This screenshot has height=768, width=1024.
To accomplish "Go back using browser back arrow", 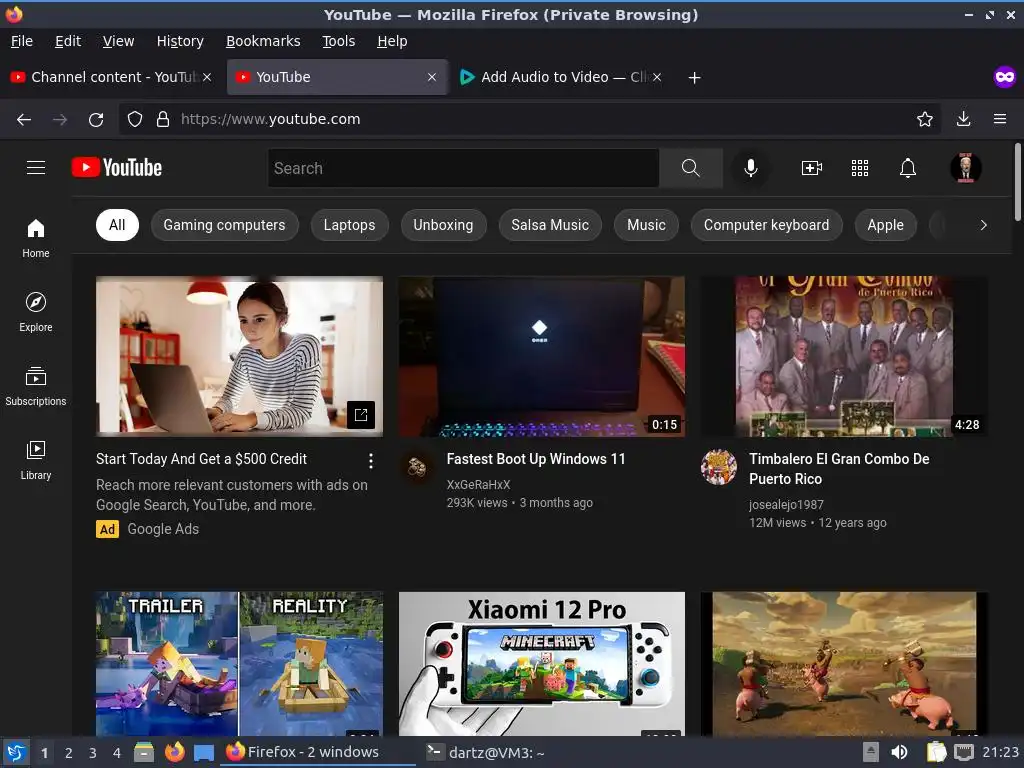I will [x=24, y=120].
